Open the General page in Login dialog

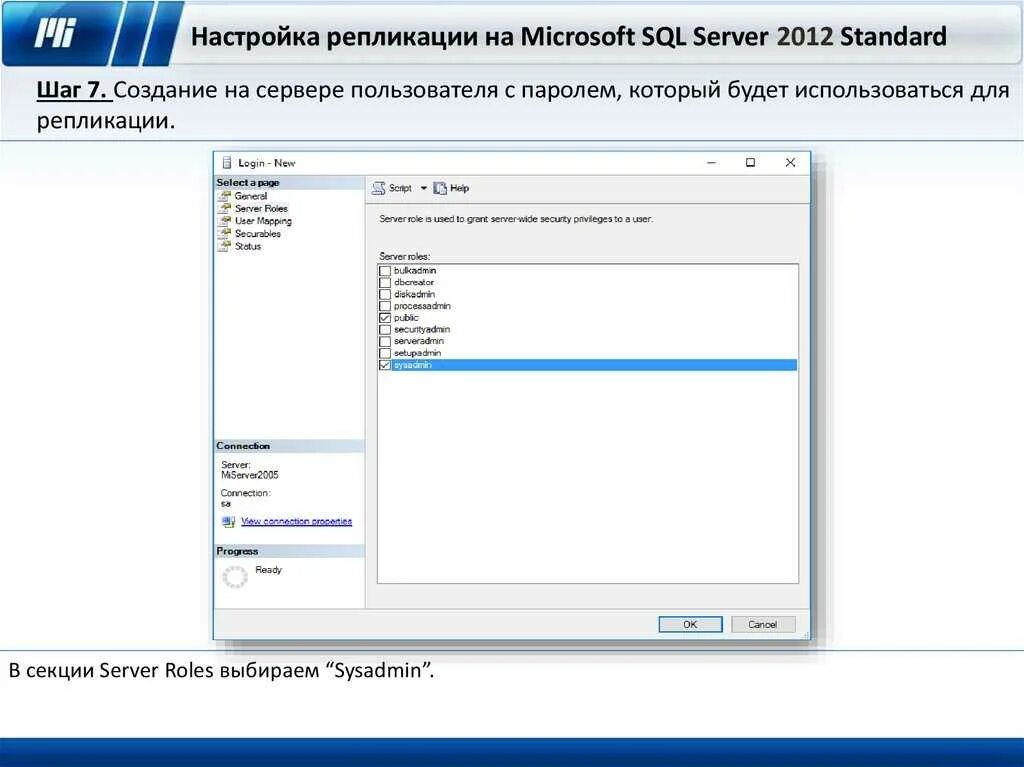pos(251,196)
